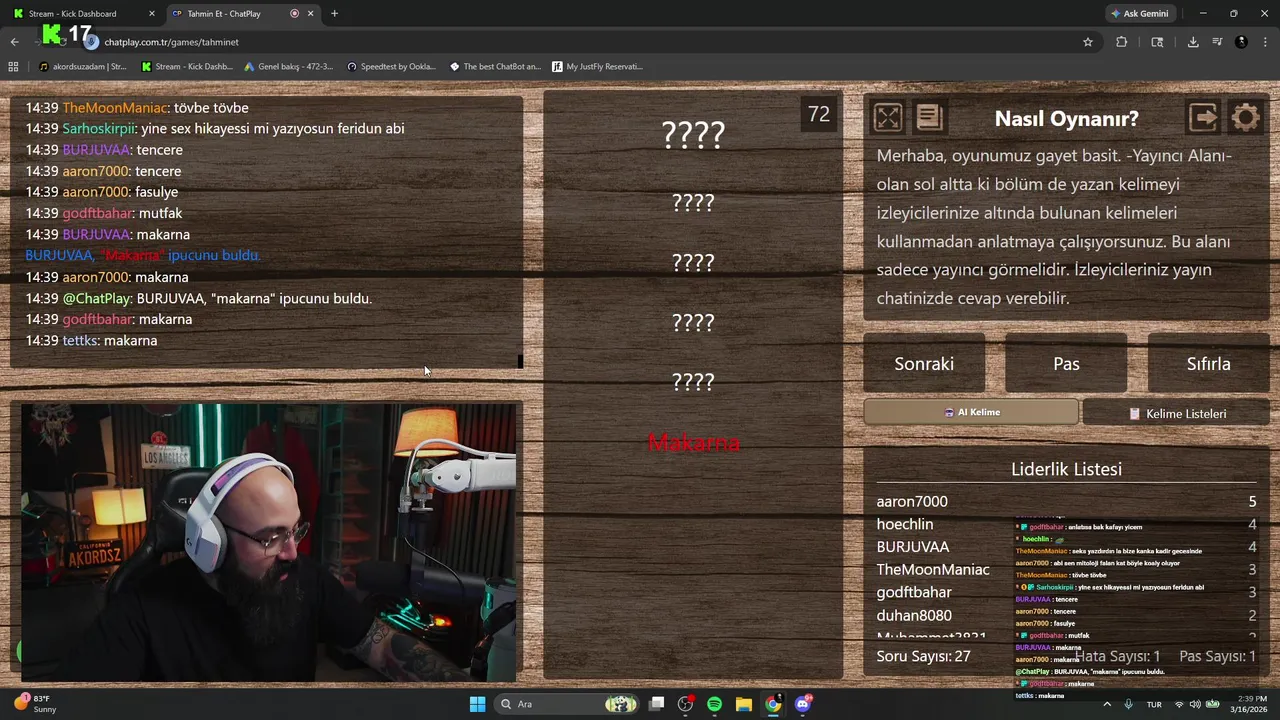Open the Wi-Fi network tray icon

pos(1179,704)
